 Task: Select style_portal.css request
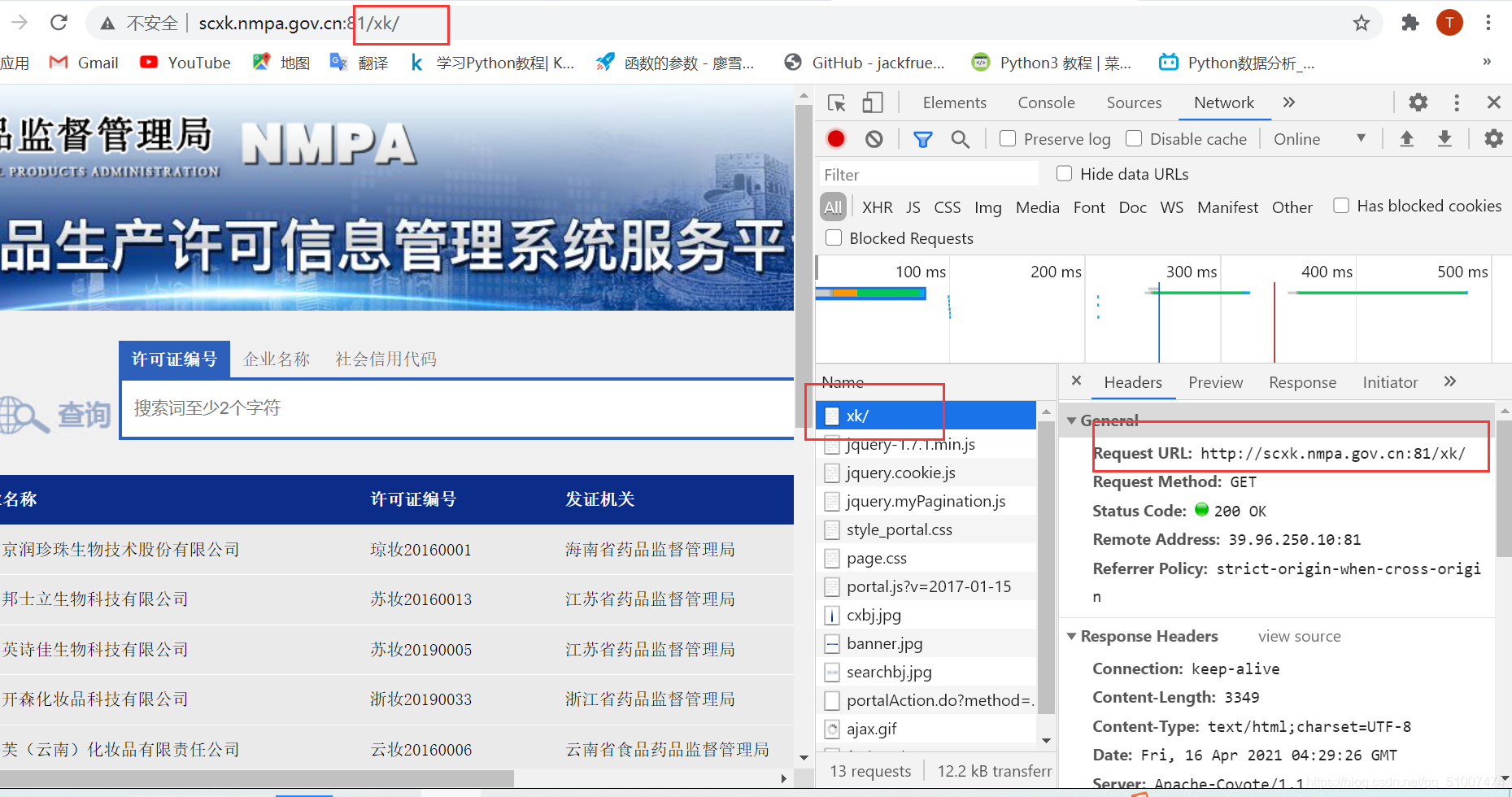click(926, 529)
